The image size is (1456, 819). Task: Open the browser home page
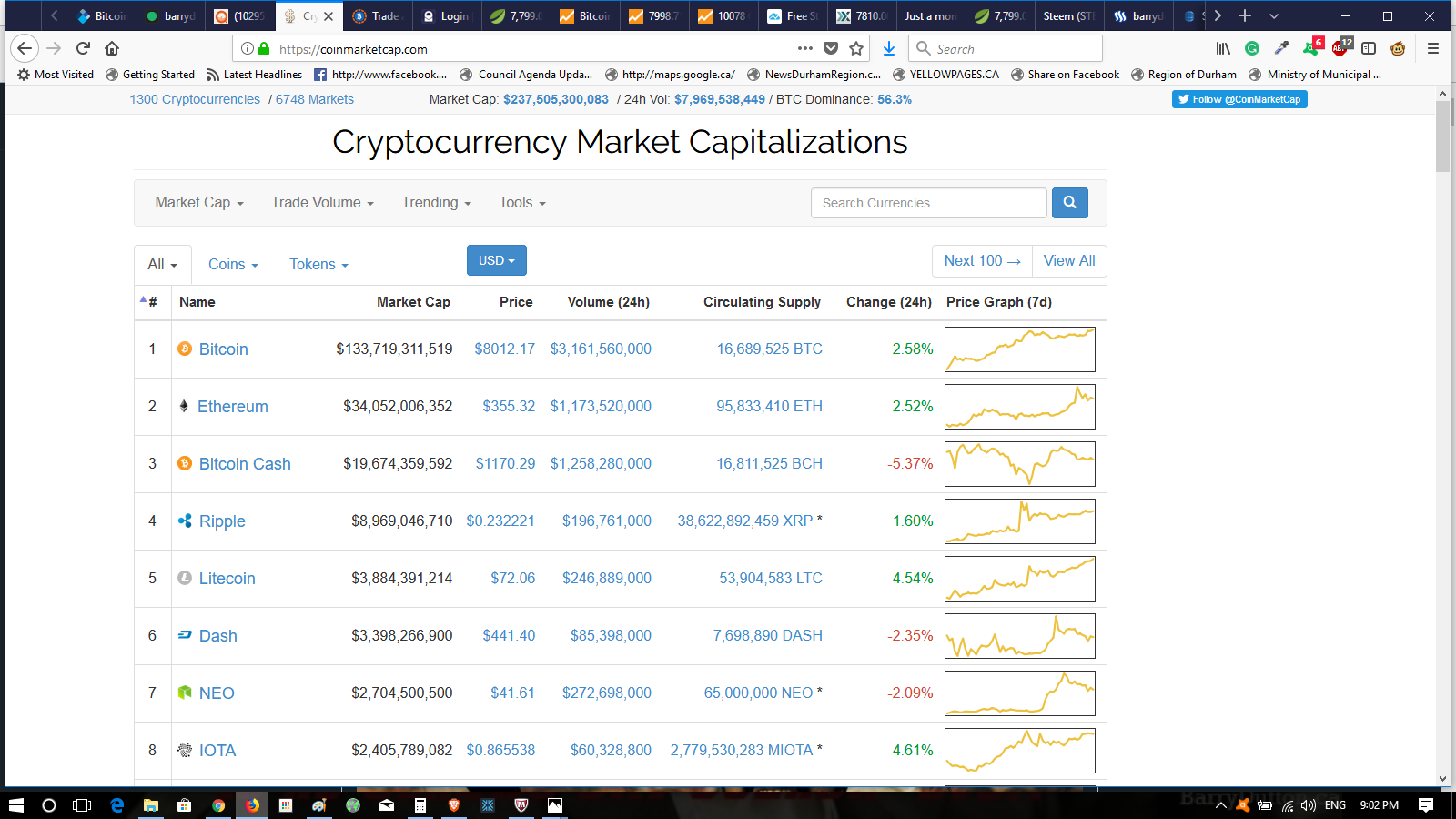click(x=112, y=49)
